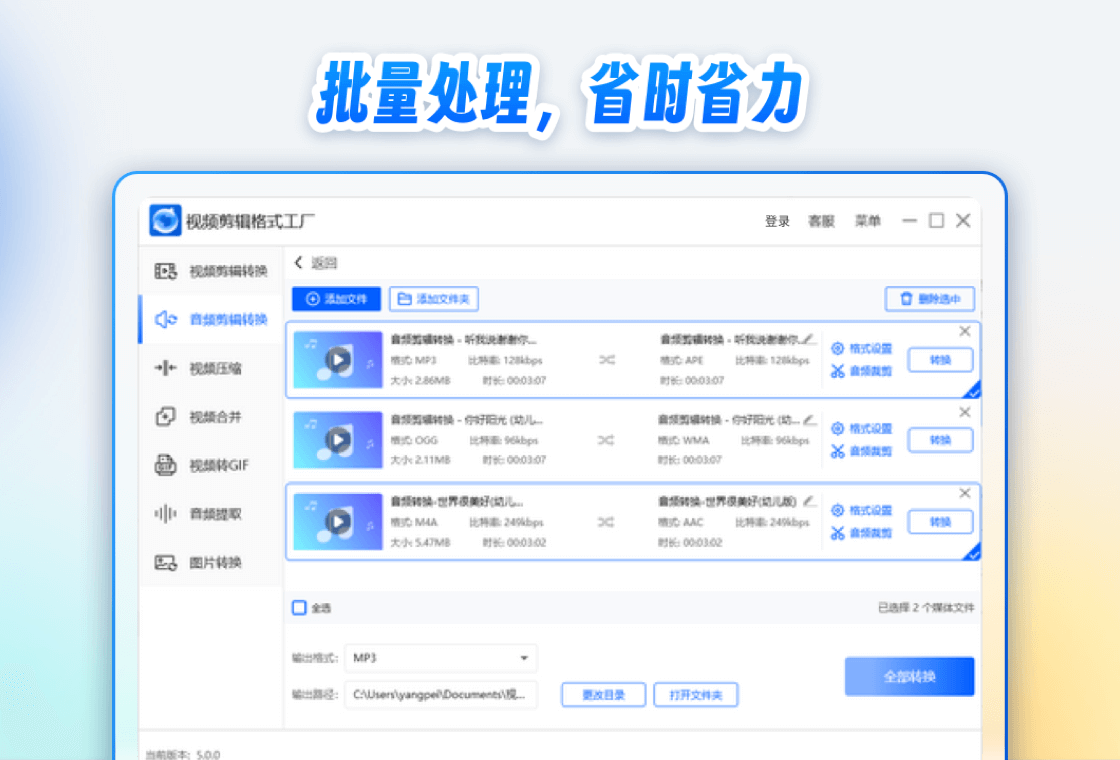Open 图片转换 in the sidebar

(x=211, y=562)
